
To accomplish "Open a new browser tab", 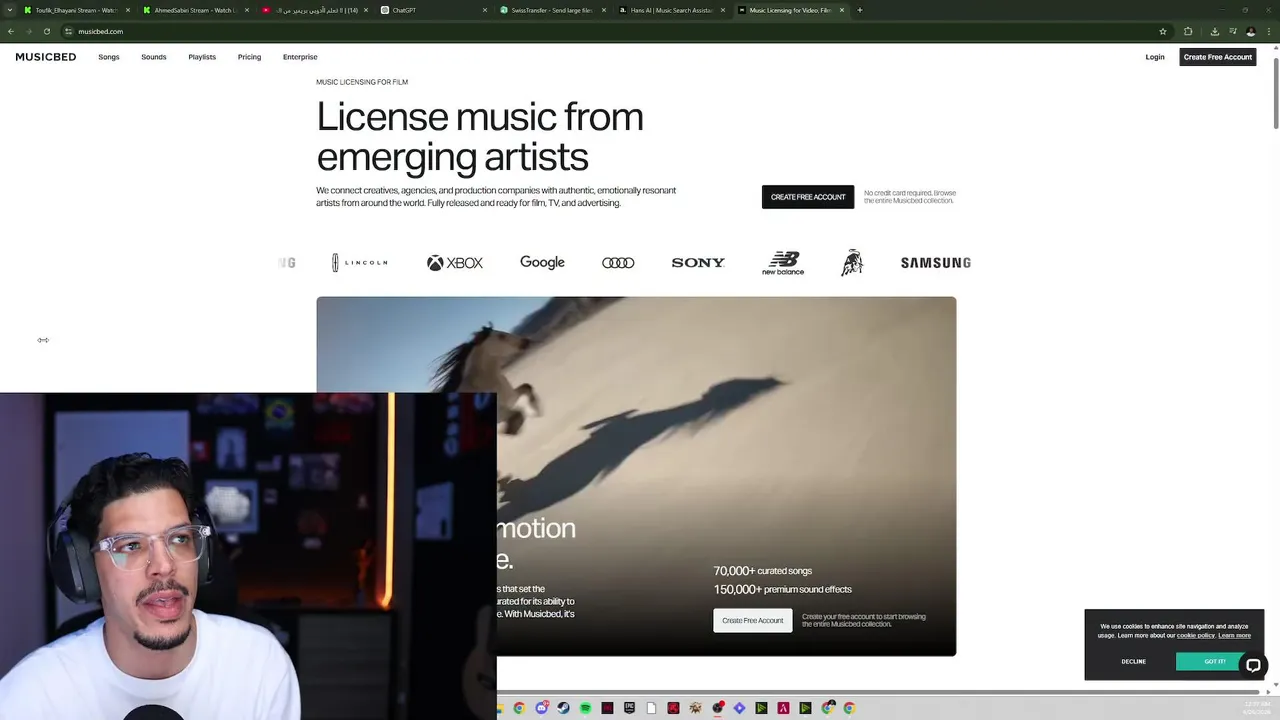I will (x=860, y=10).
